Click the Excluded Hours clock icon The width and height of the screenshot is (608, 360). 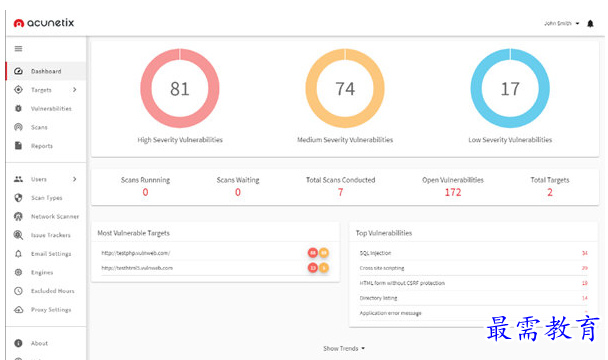click(x=18, y=291)
